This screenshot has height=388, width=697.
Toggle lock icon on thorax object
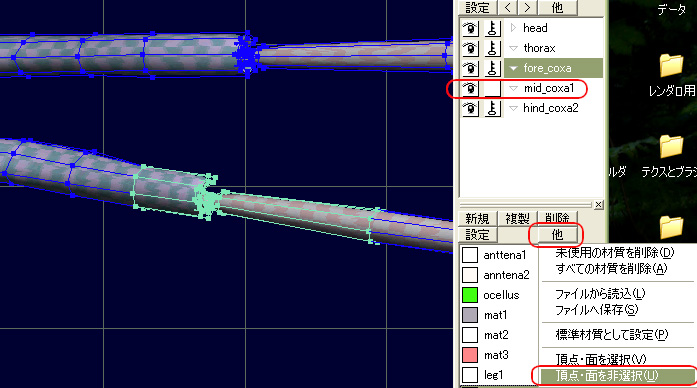[x=492, y=48]
